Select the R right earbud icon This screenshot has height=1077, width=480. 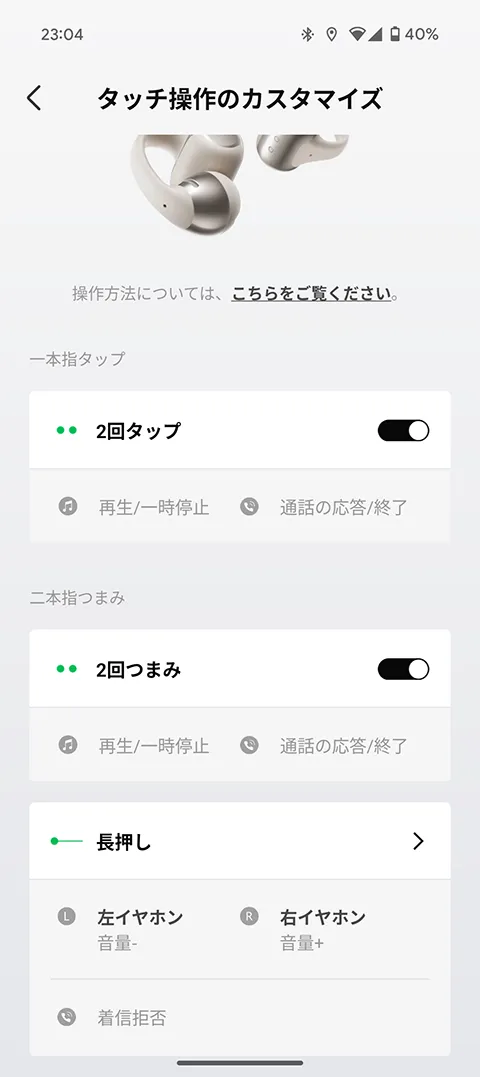click(249, 916)
